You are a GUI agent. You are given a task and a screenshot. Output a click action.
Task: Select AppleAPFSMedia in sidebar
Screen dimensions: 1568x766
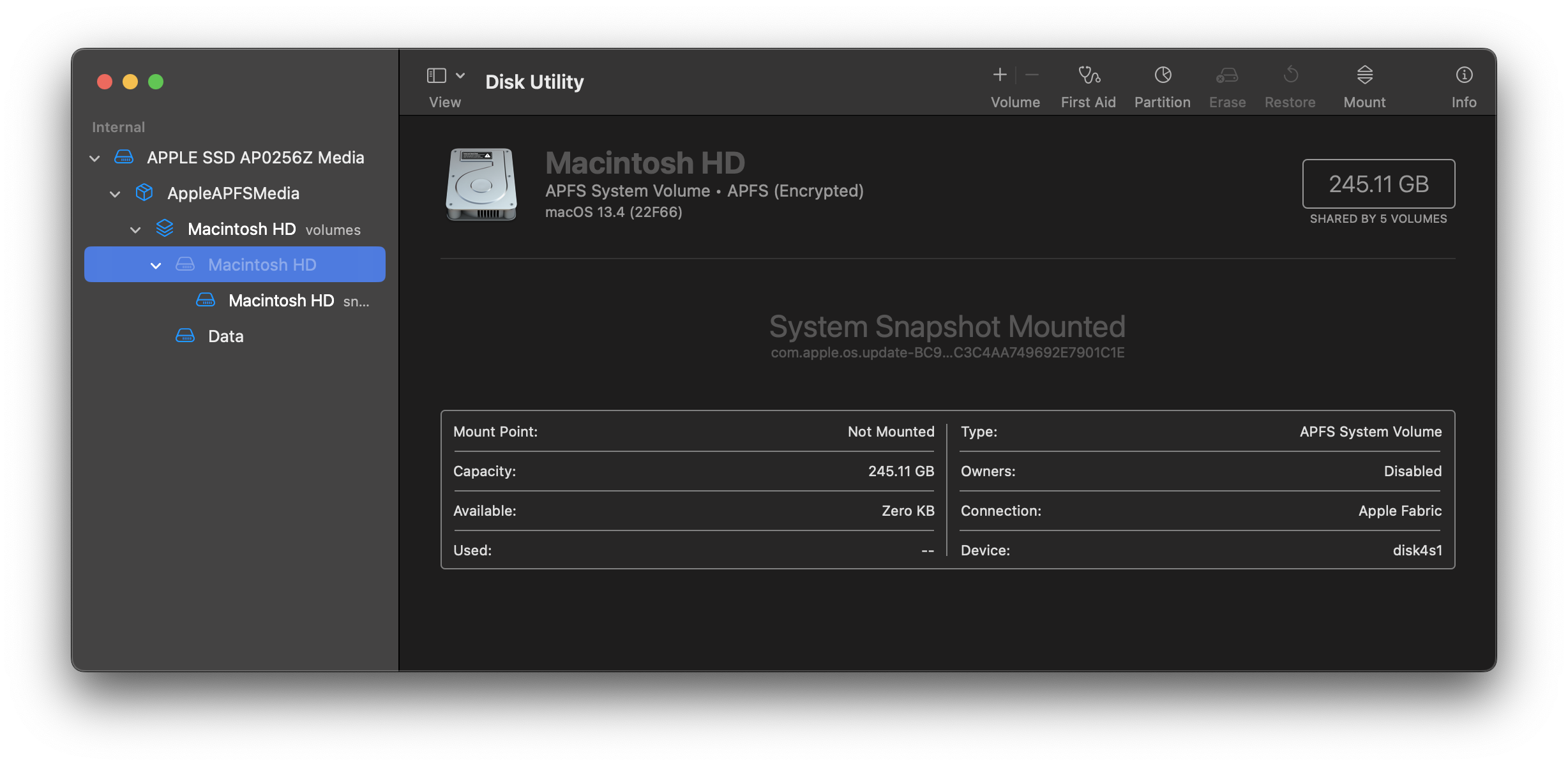[233, 193]
